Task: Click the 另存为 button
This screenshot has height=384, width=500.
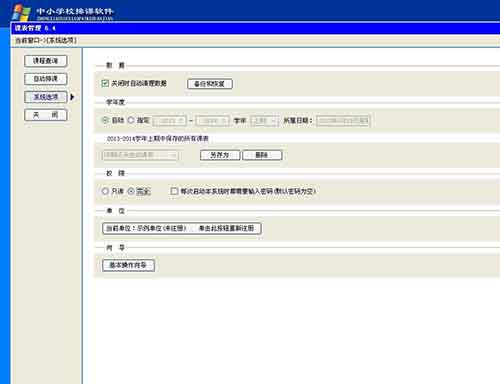Action: coord(220,155)
